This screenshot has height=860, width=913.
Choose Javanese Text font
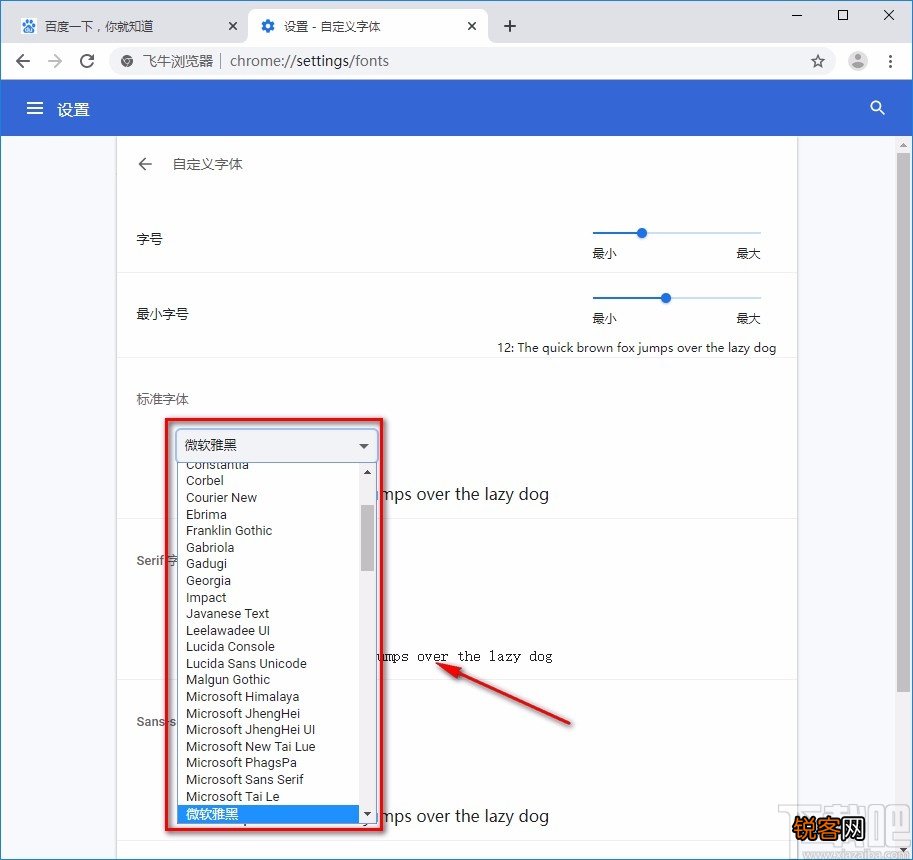click(x=268, y=614)
